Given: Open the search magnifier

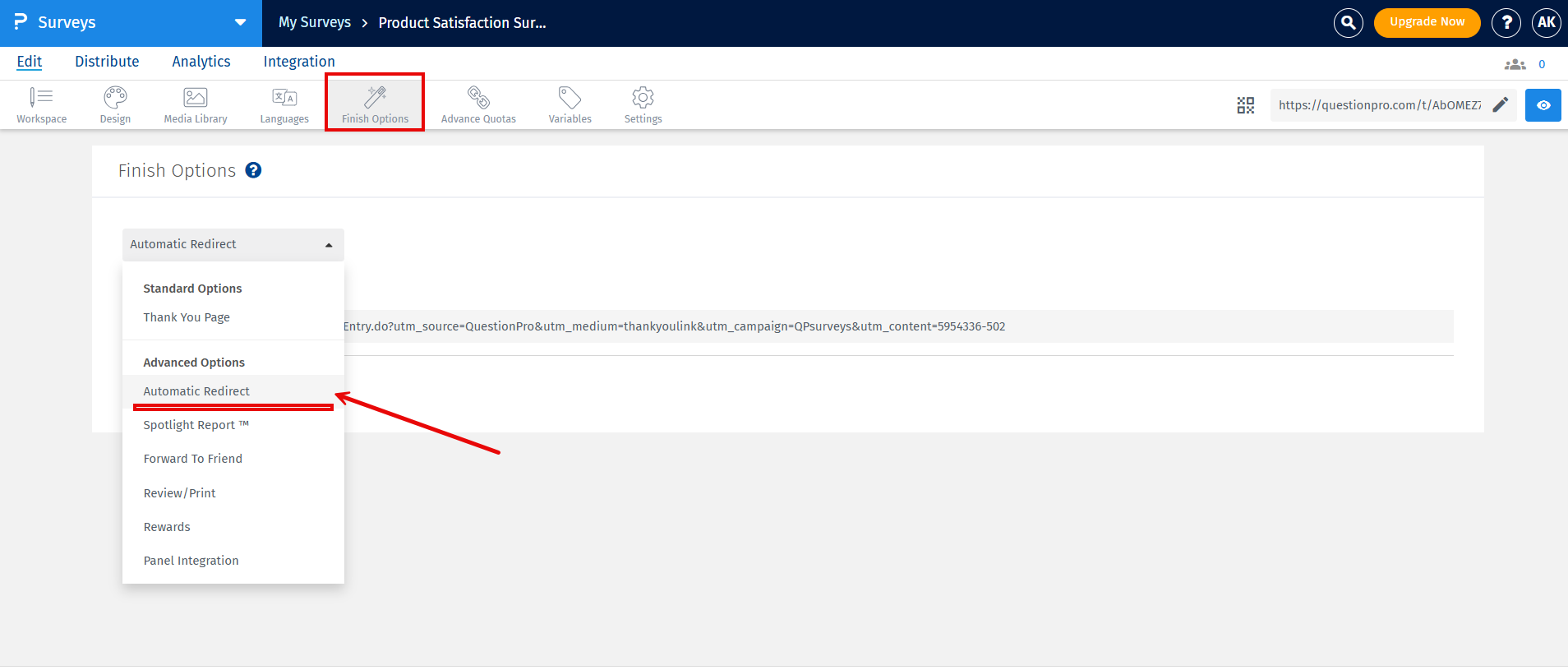Looking at the screenshot, I should point(1349,23).
